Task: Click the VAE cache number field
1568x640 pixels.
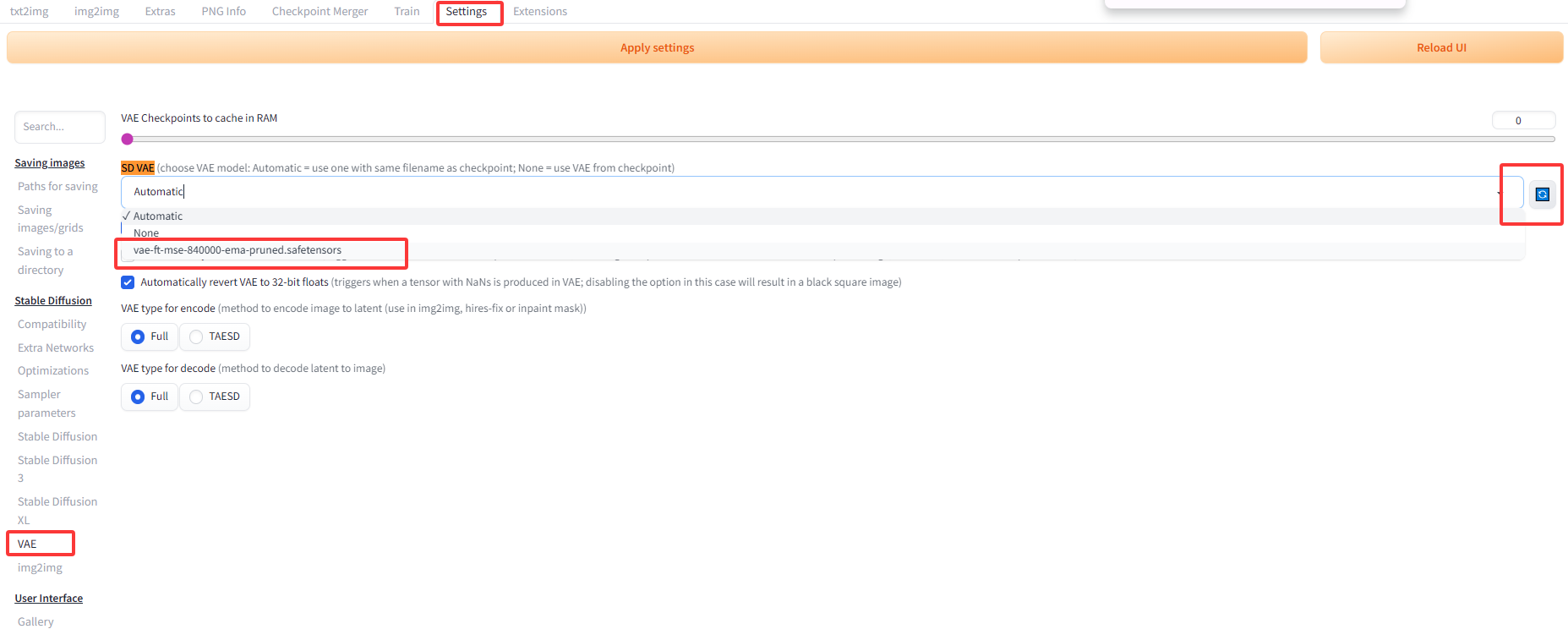Action: [1522, 121]
